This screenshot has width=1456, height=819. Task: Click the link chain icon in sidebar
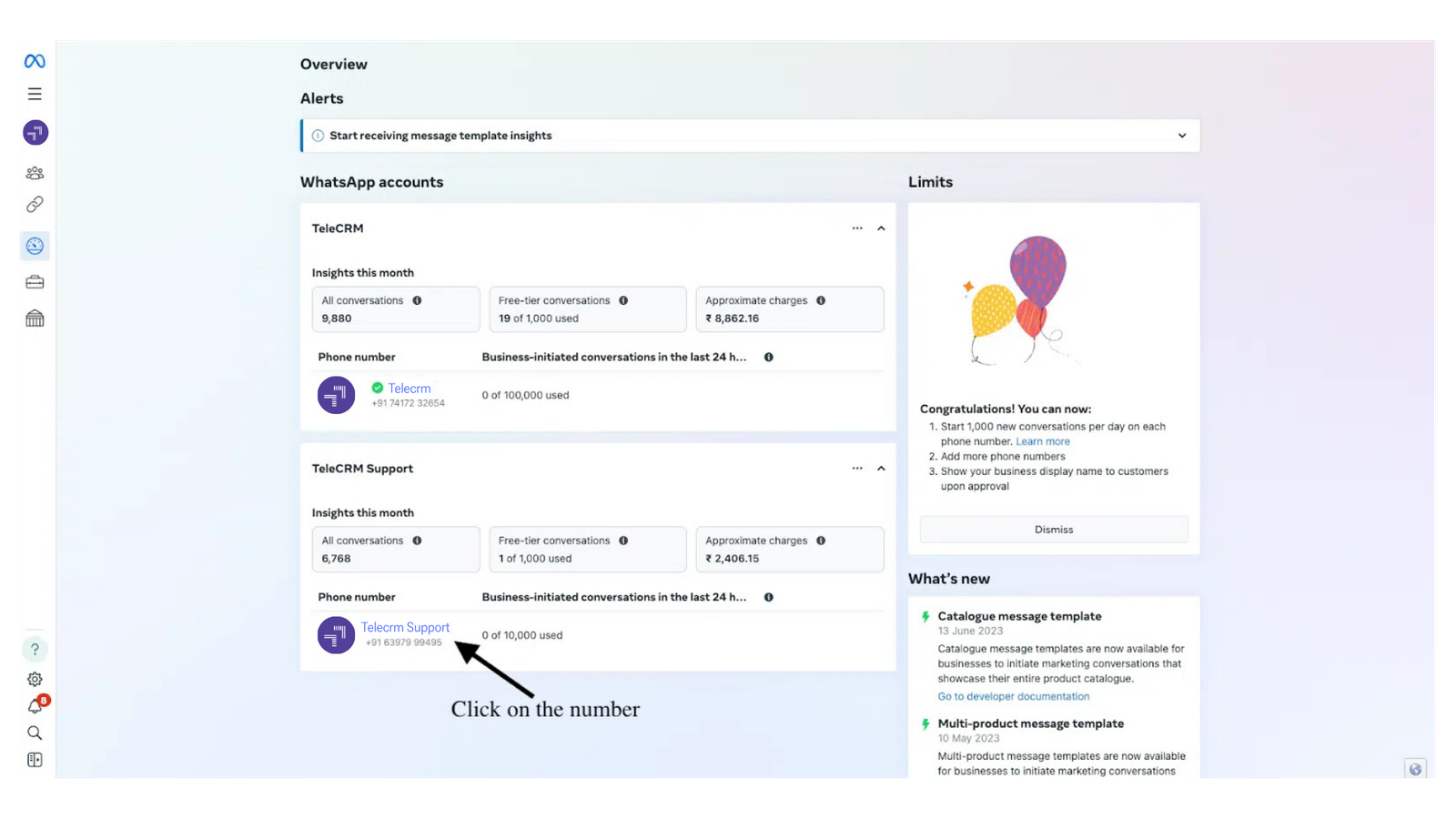pos(35,205)
